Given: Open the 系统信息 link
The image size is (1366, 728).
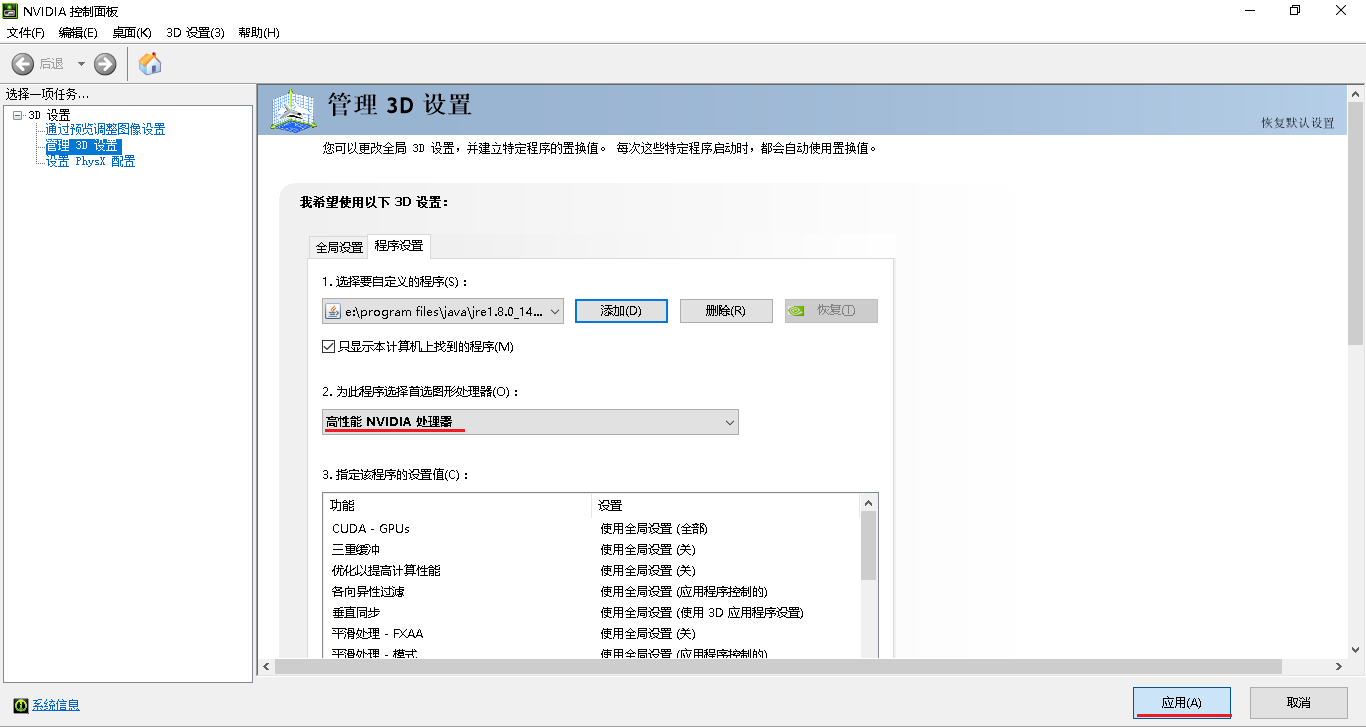Looking at the screenshot, I should 56,705.
